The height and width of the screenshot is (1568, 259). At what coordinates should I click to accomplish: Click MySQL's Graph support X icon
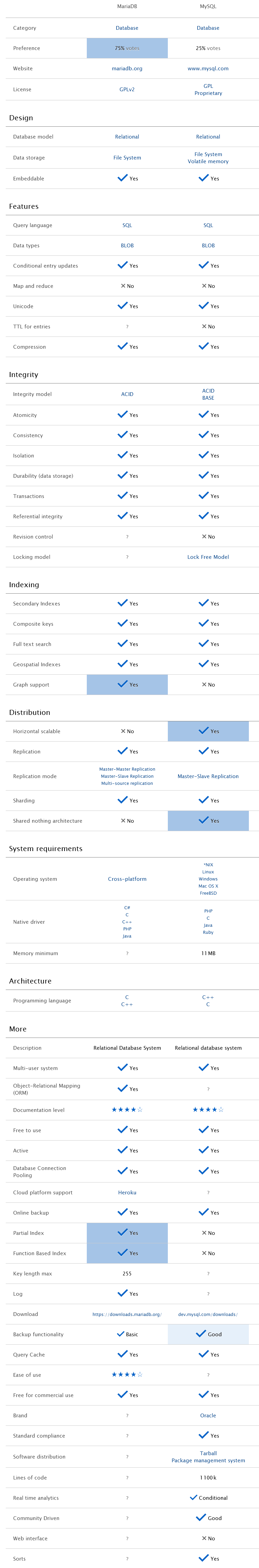(x=204, y=685)
